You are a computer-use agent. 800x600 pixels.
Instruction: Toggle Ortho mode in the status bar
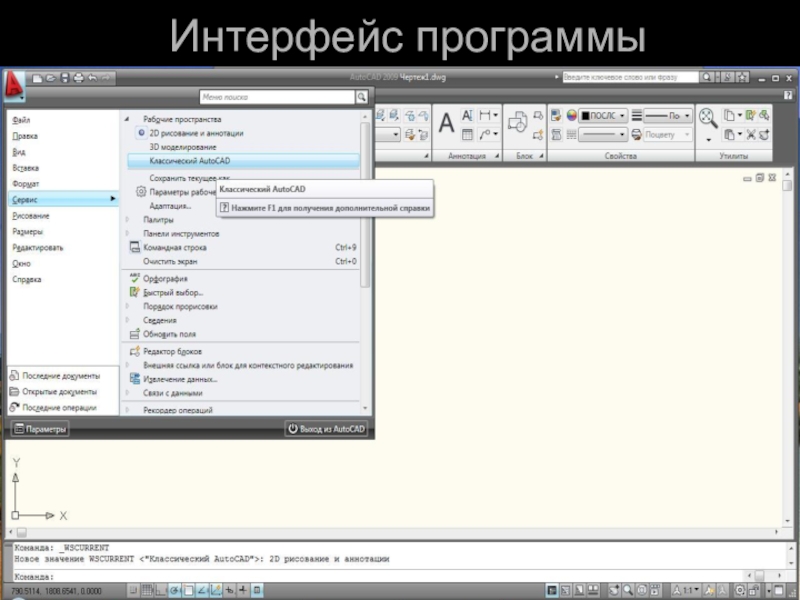(x=161, y=590)
